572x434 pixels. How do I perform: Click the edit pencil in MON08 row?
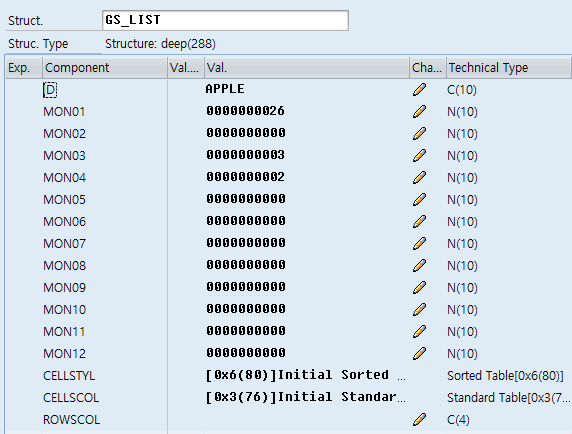[x=420, y=266]
